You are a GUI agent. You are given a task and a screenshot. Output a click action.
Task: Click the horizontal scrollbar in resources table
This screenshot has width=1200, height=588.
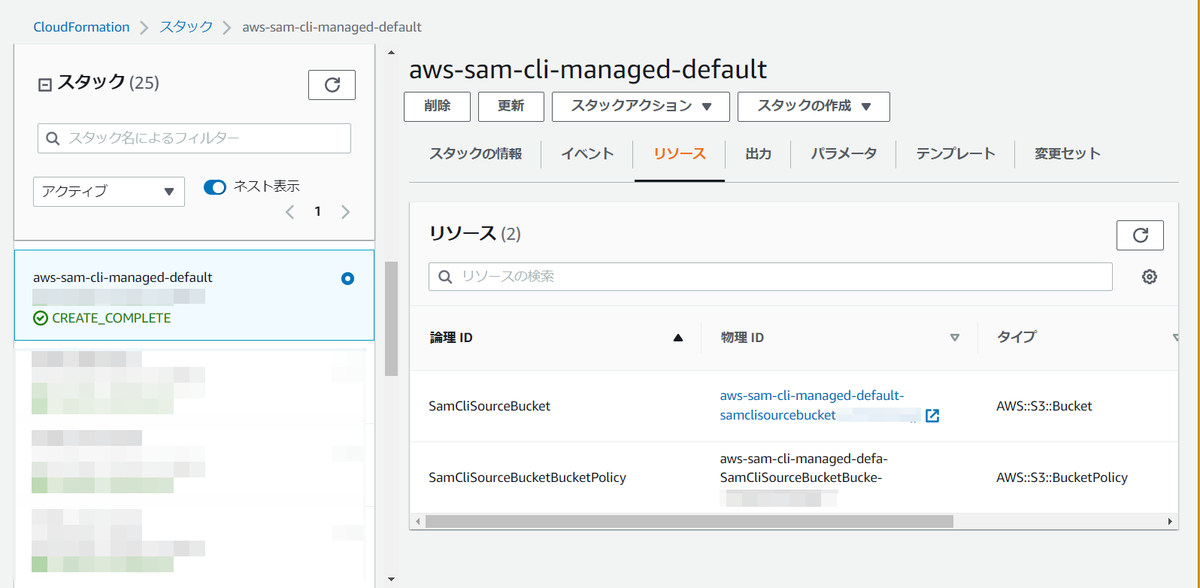tap(689, 521)
